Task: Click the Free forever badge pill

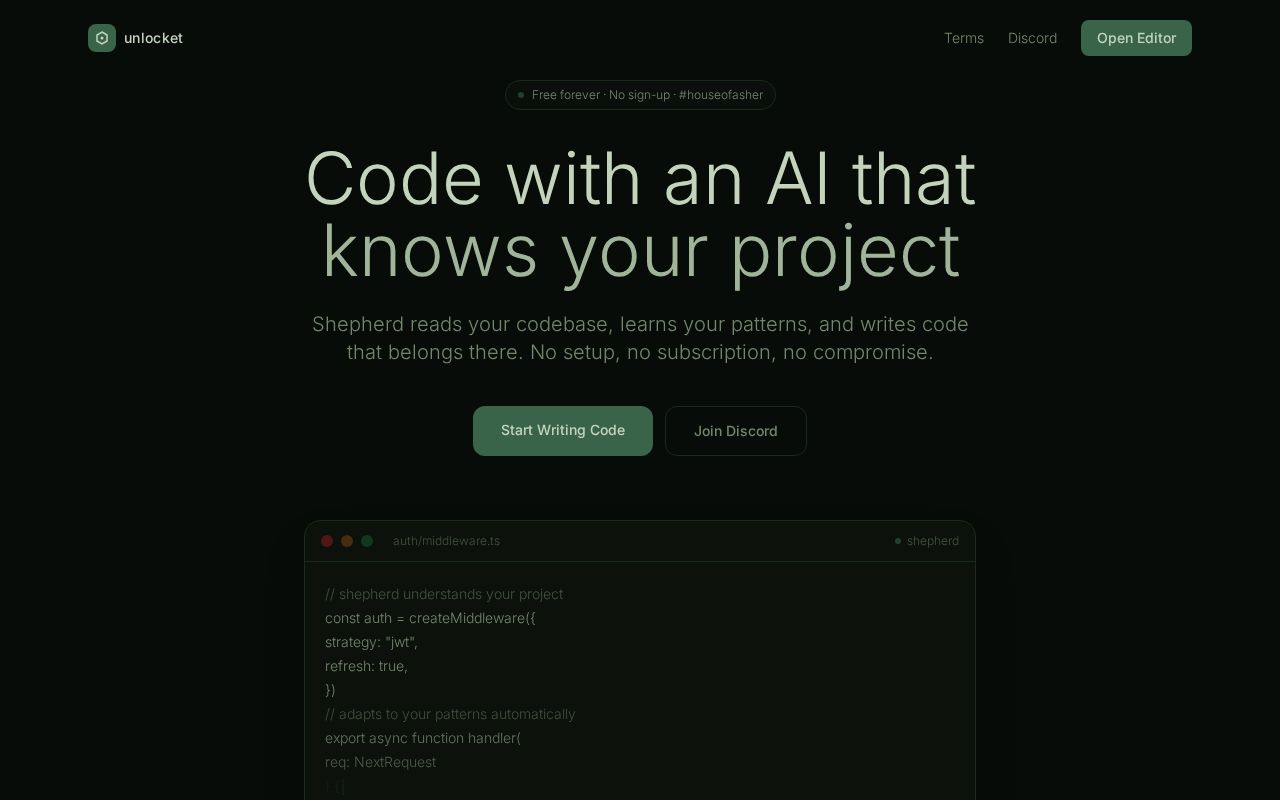Action: click(x=640, y=95)
